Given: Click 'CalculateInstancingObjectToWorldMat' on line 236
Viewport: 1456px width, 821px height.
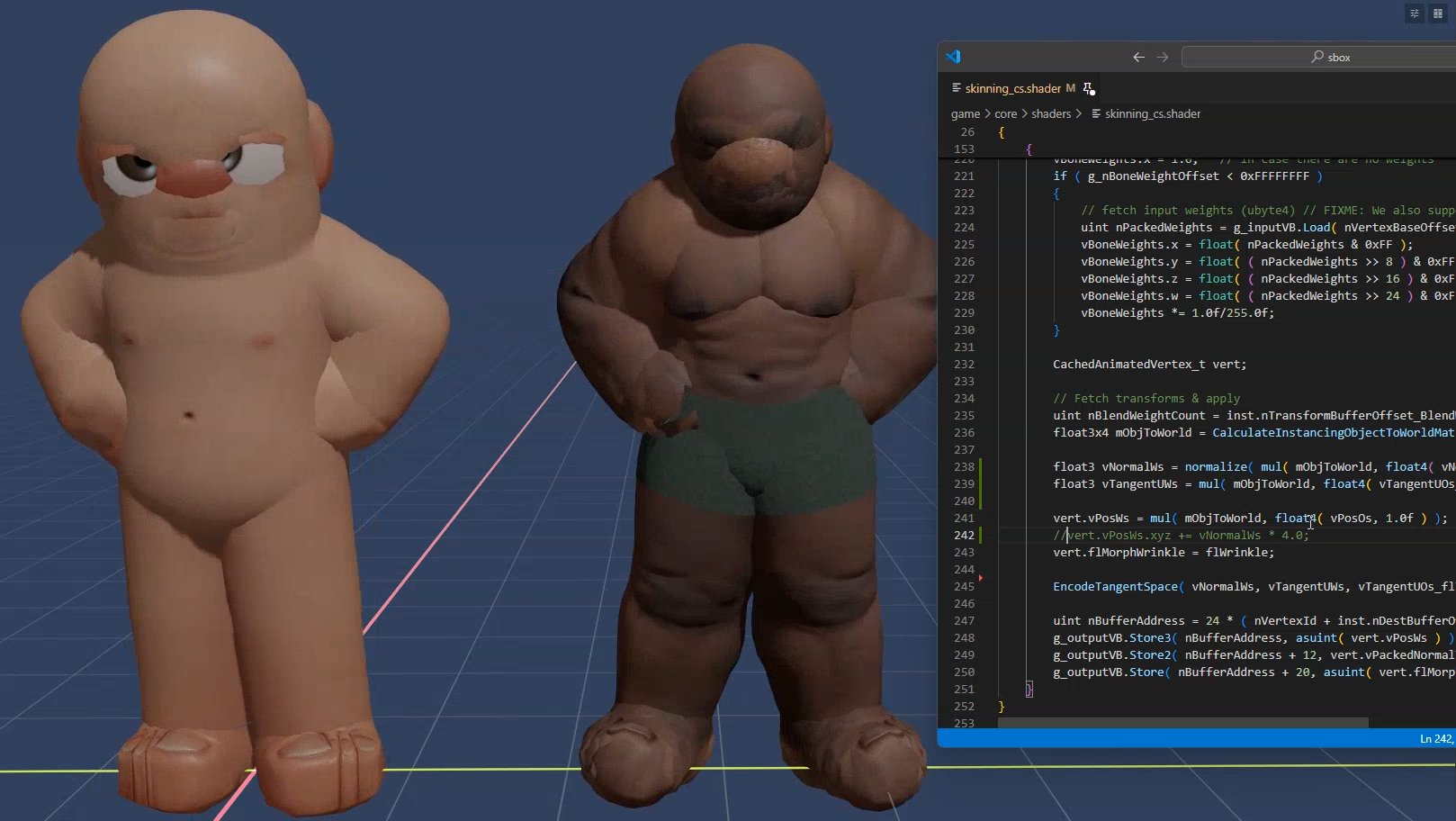Looking at the screenshot, I should coord(1333,432).
